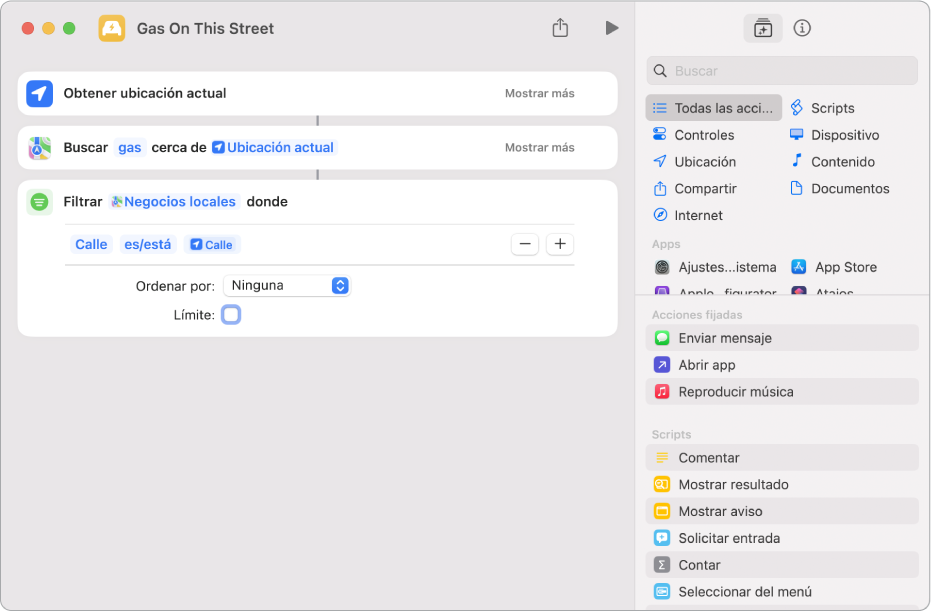This screenshot has width=931, height=612.
Task: Focus the Buscar search field
Action: (x=782, y=71)
